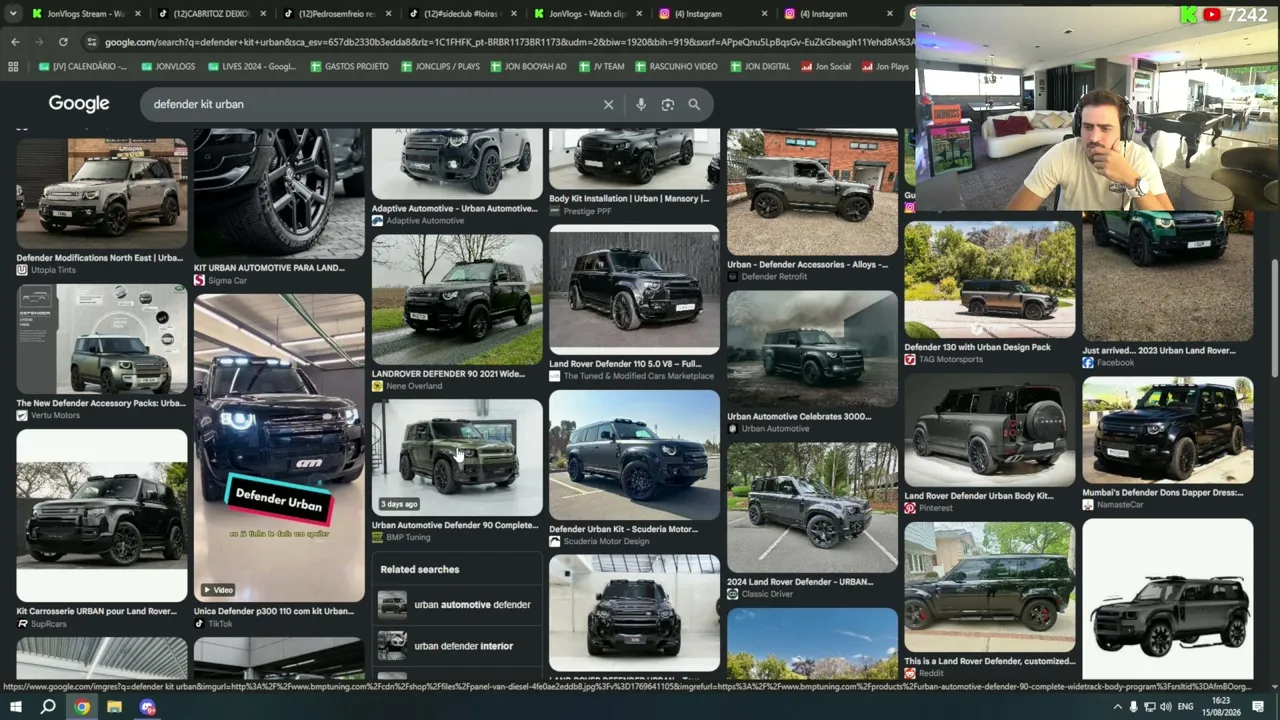This screenshot has height=720, width=1280.
Task: Open the 2023 Urban Land Rover Facebook image
Action: [1167, 276]
